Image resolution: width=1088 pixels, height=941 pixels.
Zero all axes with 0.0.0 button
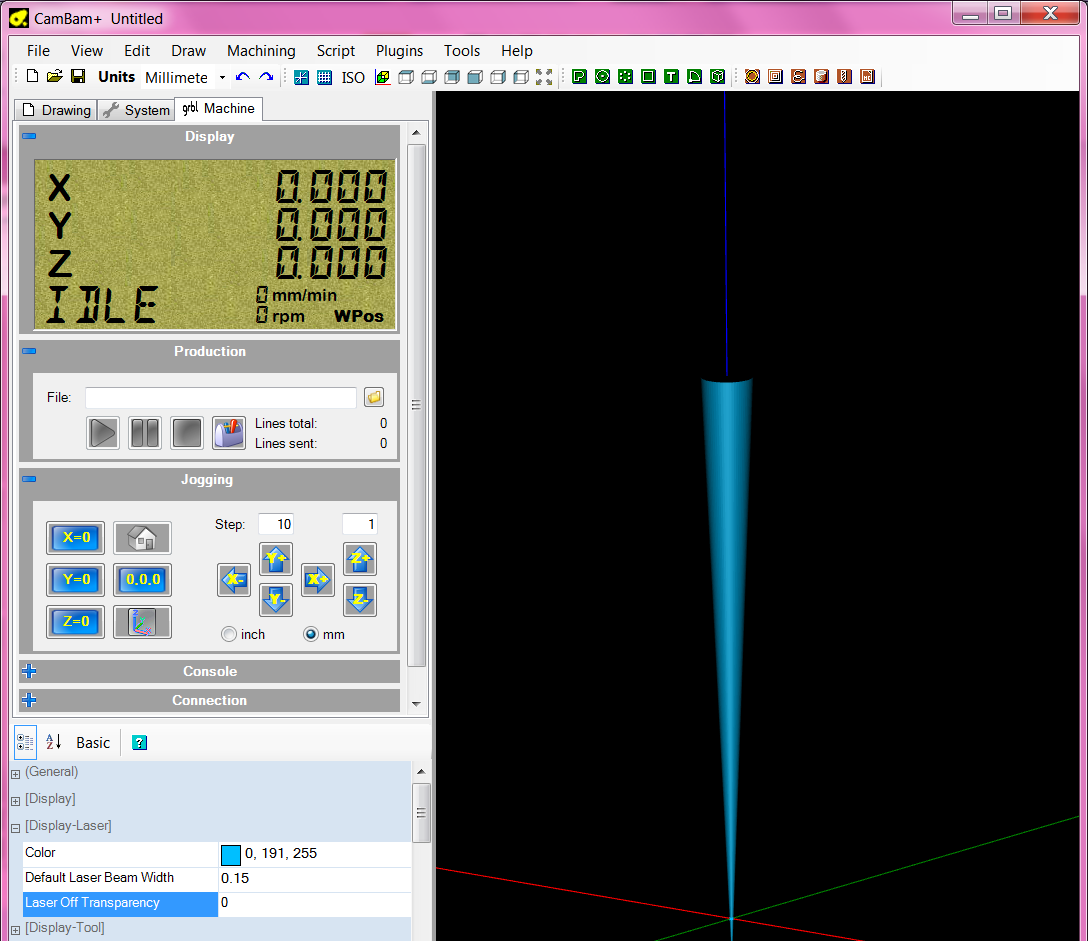tap(142, 579)
